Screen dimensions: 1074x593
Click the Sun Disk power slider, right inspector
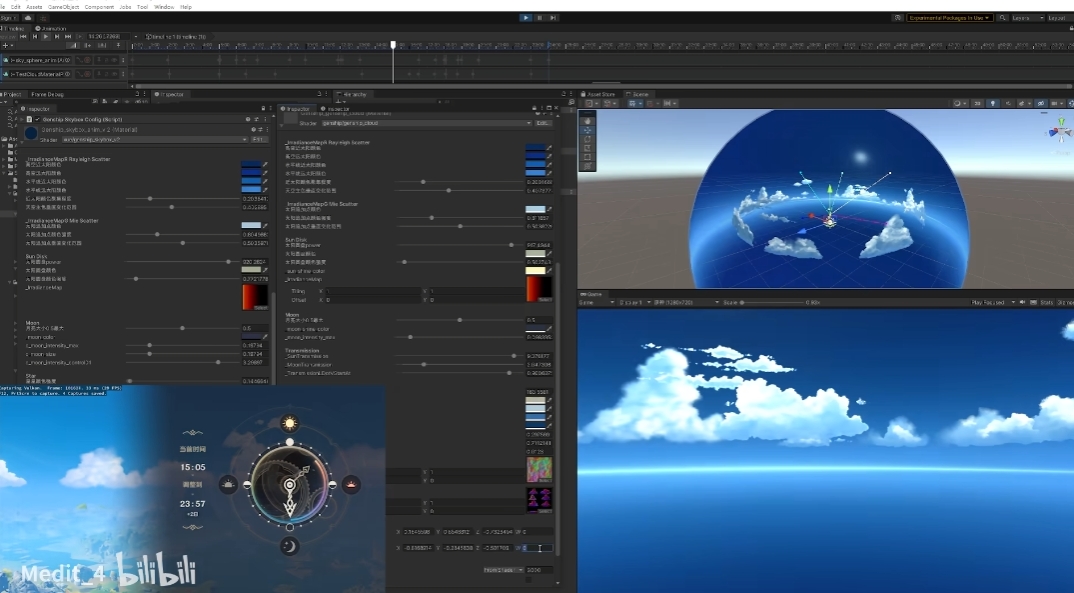pyautogui.click(x=460, y=245)
